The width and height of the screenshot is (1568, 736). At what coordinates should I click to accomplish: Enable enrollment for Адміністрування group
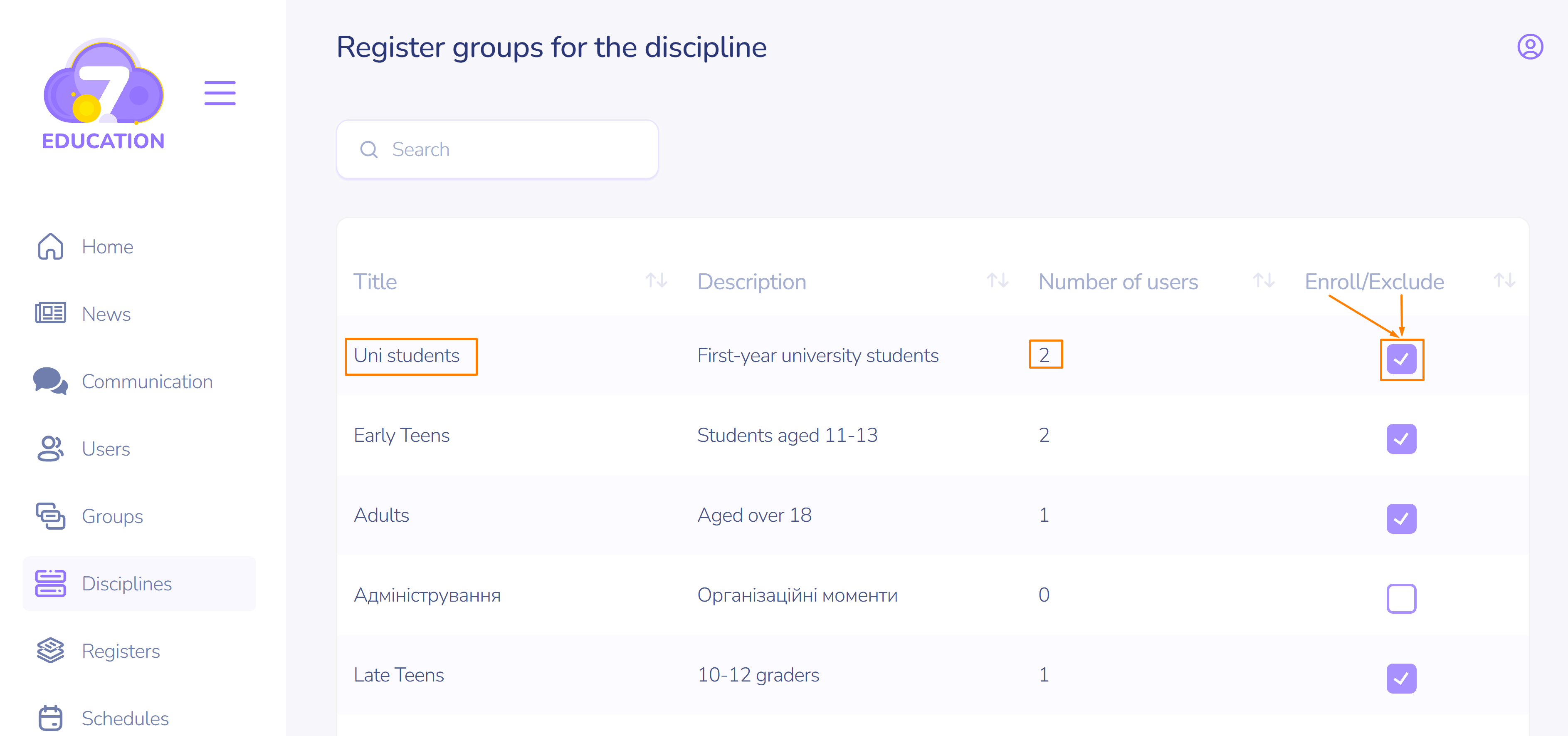click(x=1400, y=598)
